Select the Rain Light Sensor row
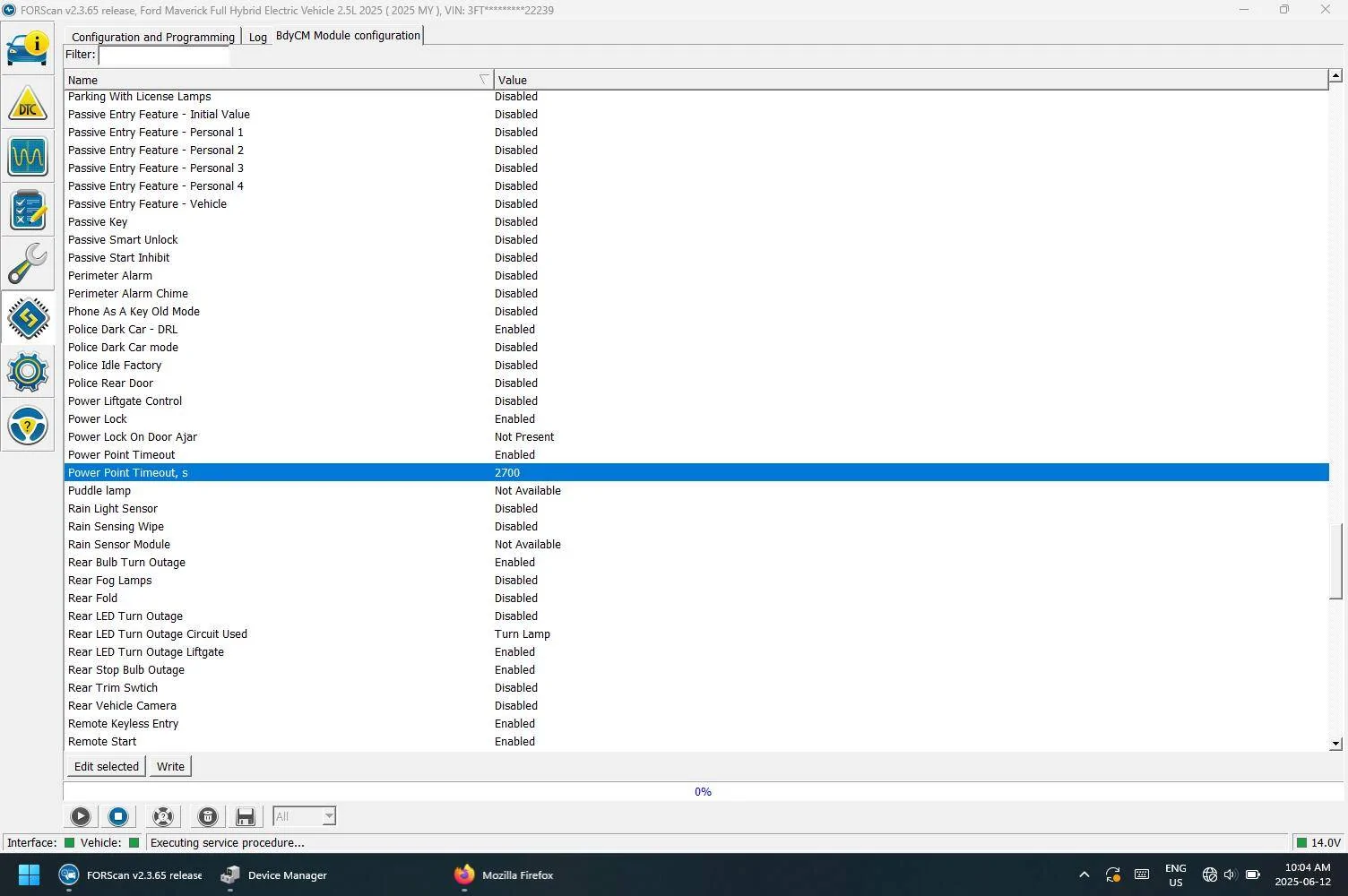This screenshot has height=896, width=1348. (x=696, y=508)
